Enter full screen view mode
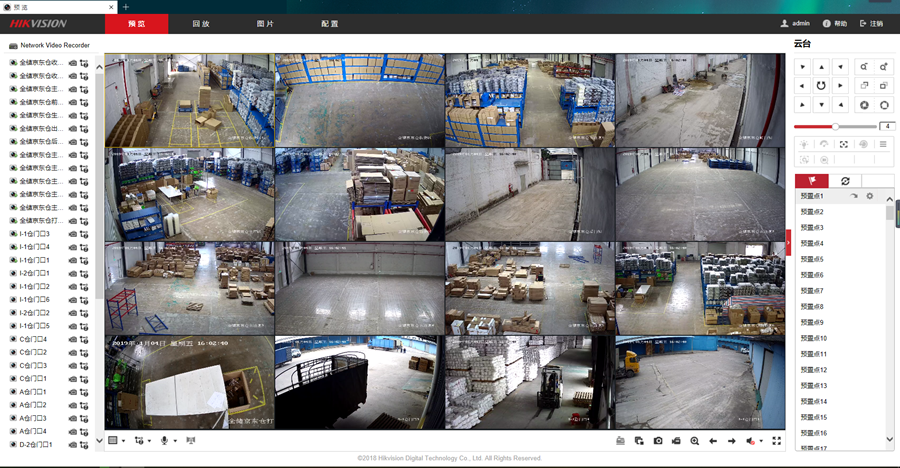Viewport: 900px width, 468px height. click(x=776, y=441)
